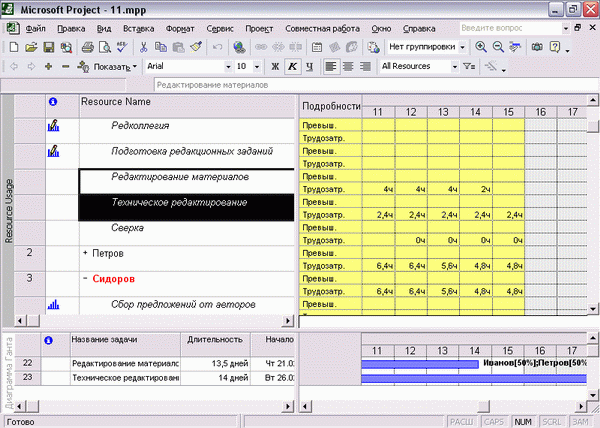Image resolution: width=600 pixels, height=428 pixels.
Task: Toggle italic formatting button К
Action: [x=292, y=66]
